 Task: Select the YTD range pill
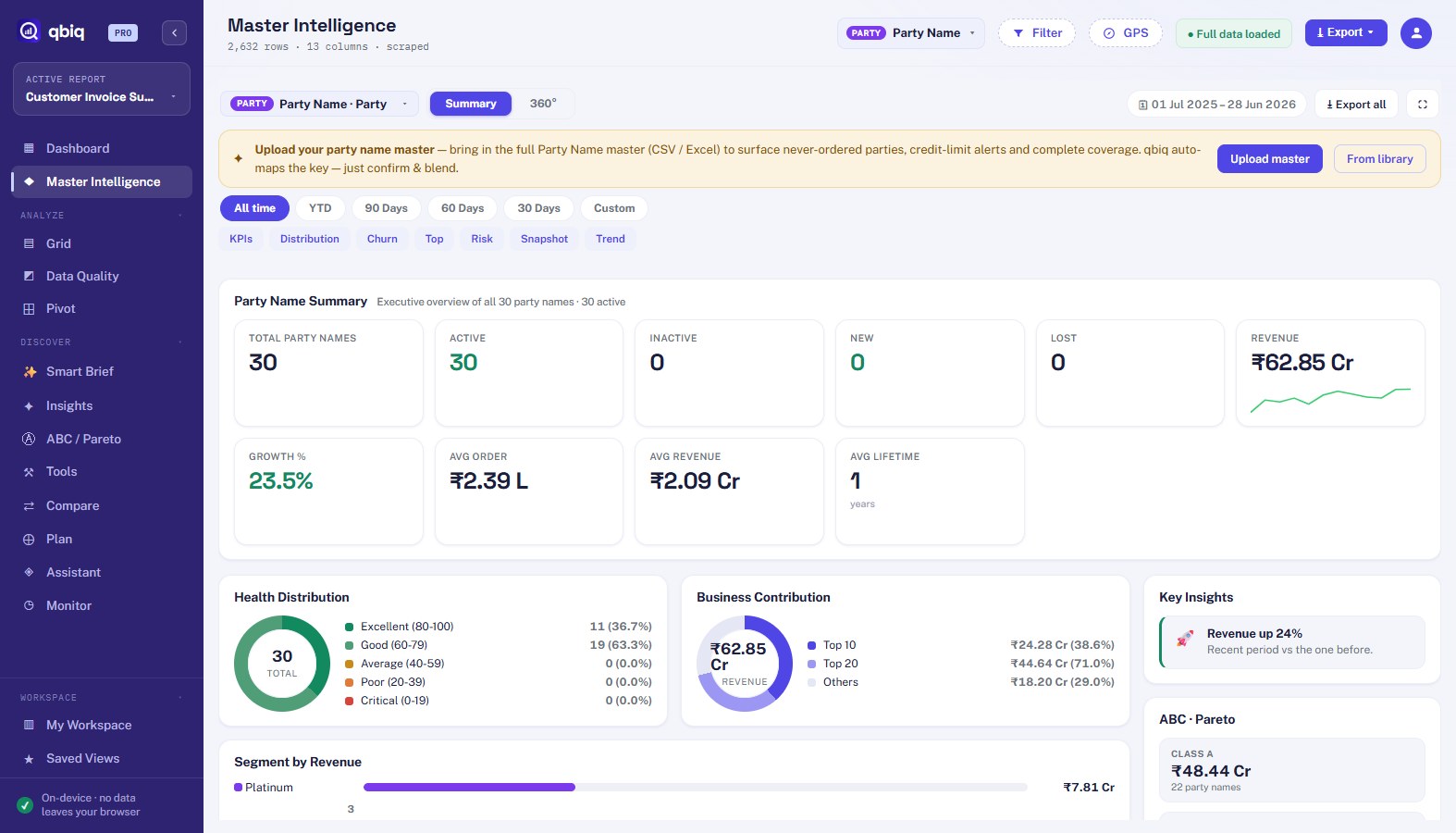320,208
